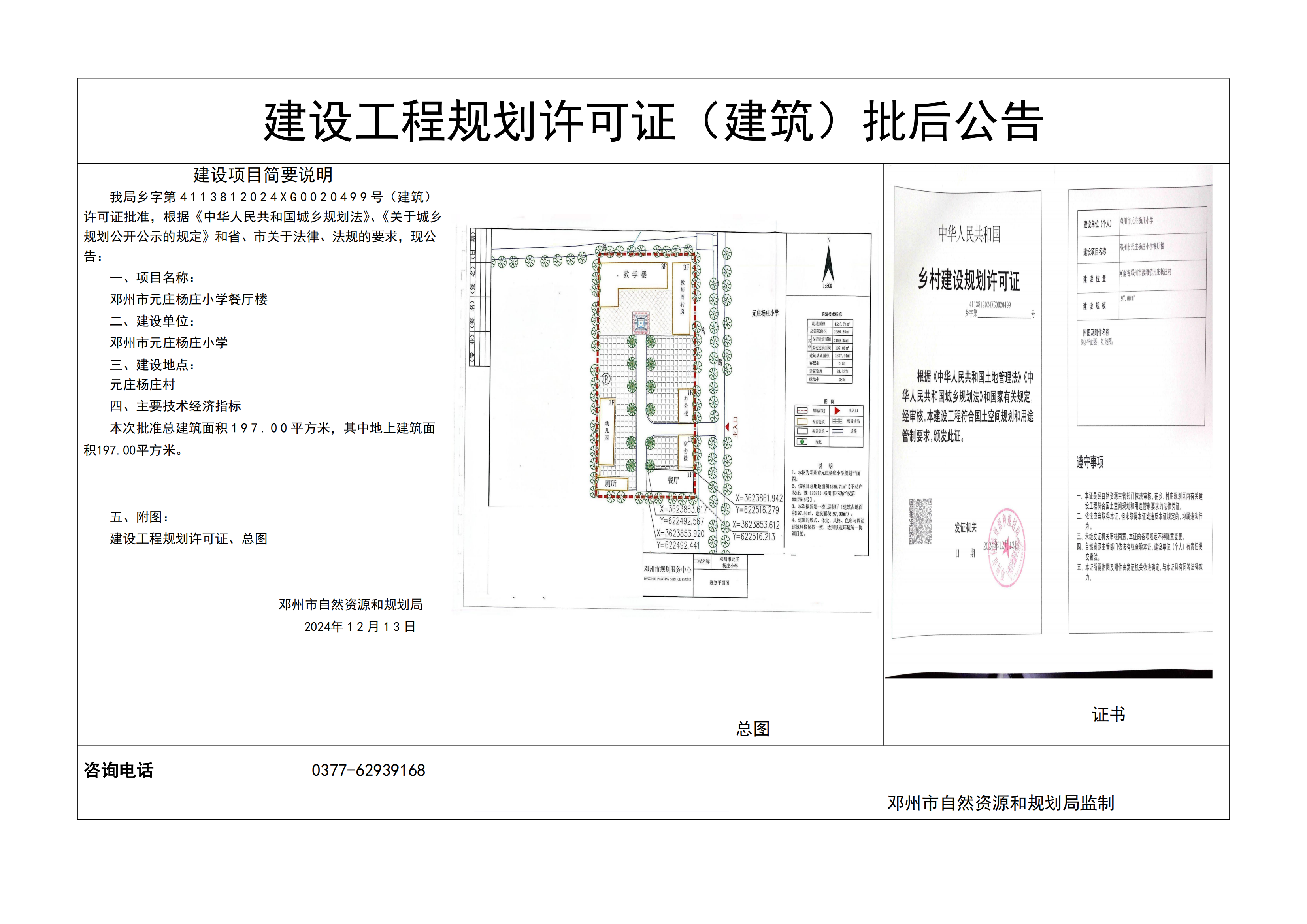Click the red dashed land boundary legend swatch

(802, 410)
